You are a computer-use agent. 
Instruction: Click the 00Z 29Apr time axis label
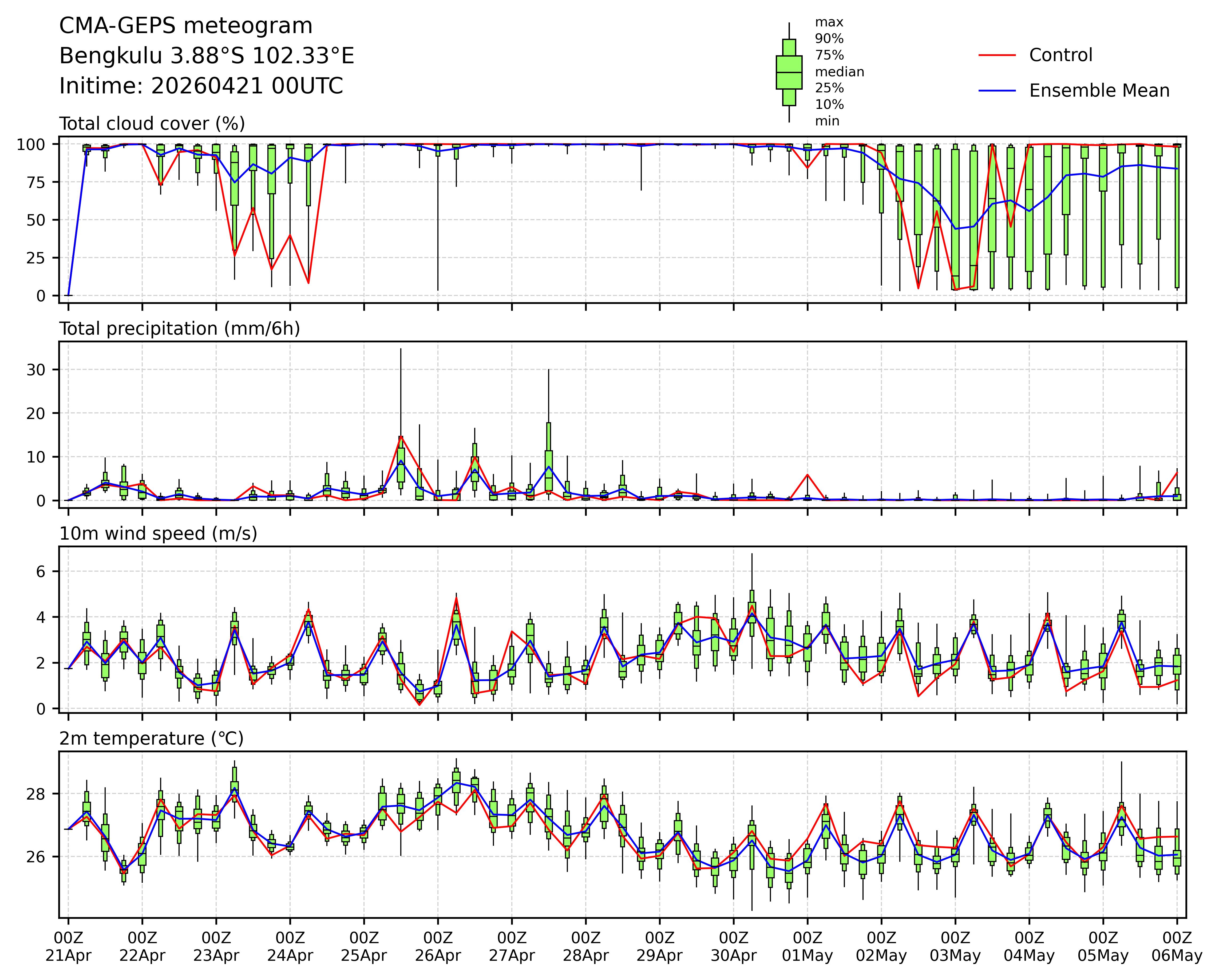tap(659, 947)
